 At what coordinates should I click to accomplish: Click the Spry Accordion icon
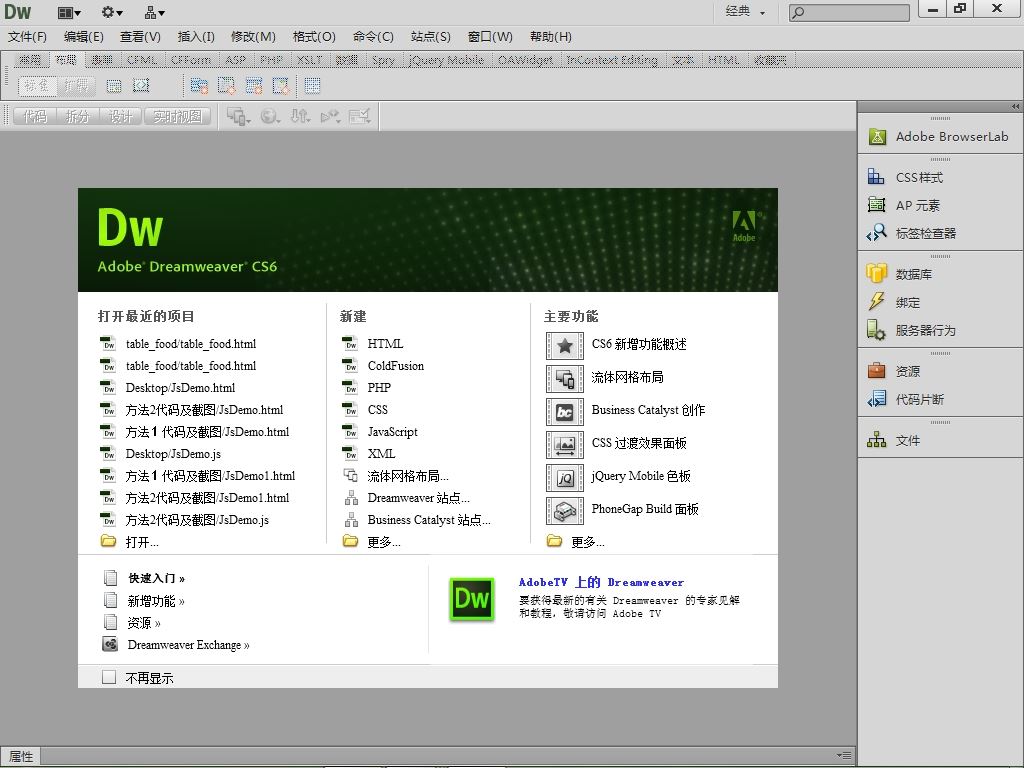tap(253, 86)
